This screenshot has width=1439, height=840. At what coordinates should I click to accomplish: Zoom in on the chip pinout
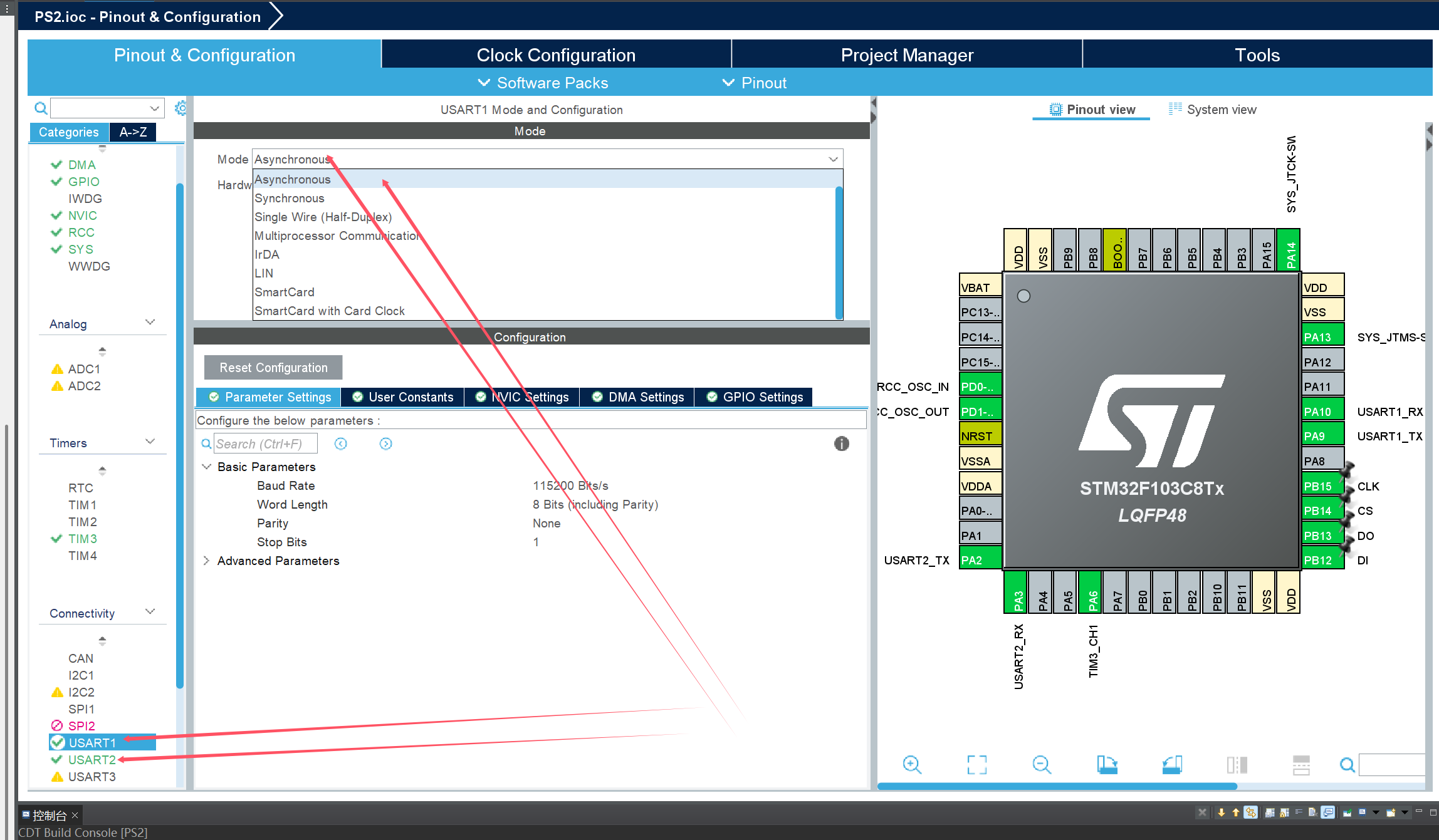click(912, 764)
